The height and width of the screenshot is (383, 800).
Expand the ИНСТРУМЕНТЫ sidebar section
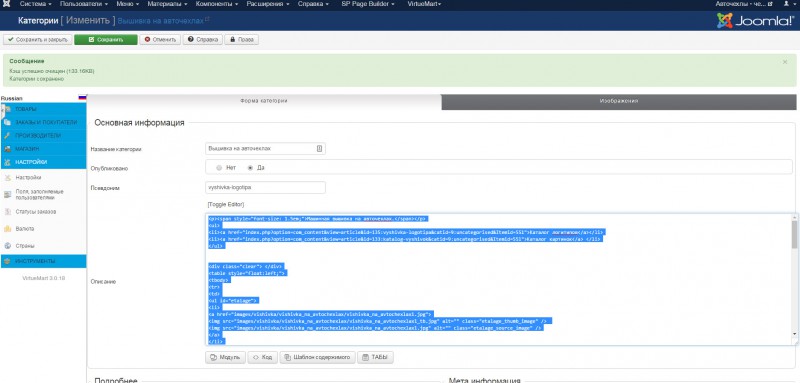pos(43,261)
